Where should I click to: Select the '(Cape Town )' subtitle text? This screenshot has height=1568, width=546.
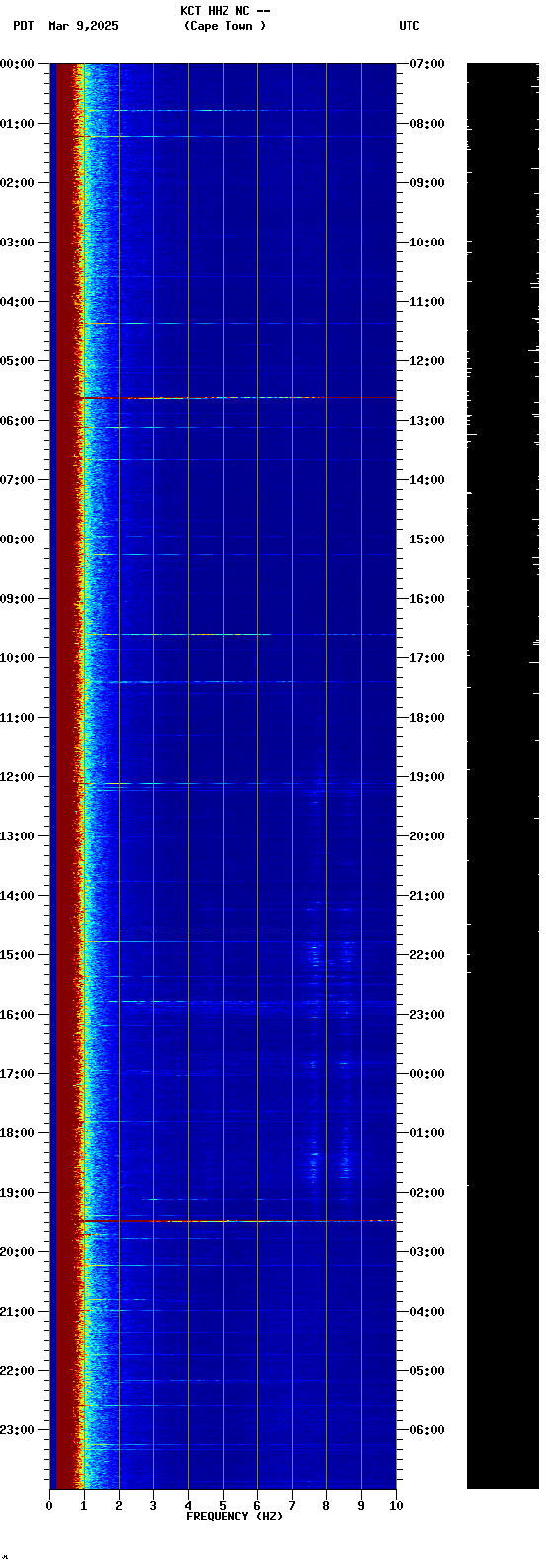(225, 26)
